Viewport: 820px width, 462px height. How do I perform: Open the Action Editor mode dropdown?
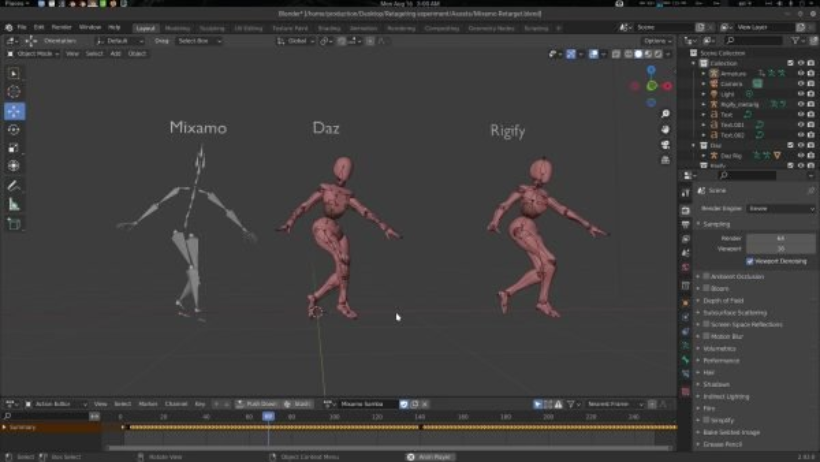point(56,404)
